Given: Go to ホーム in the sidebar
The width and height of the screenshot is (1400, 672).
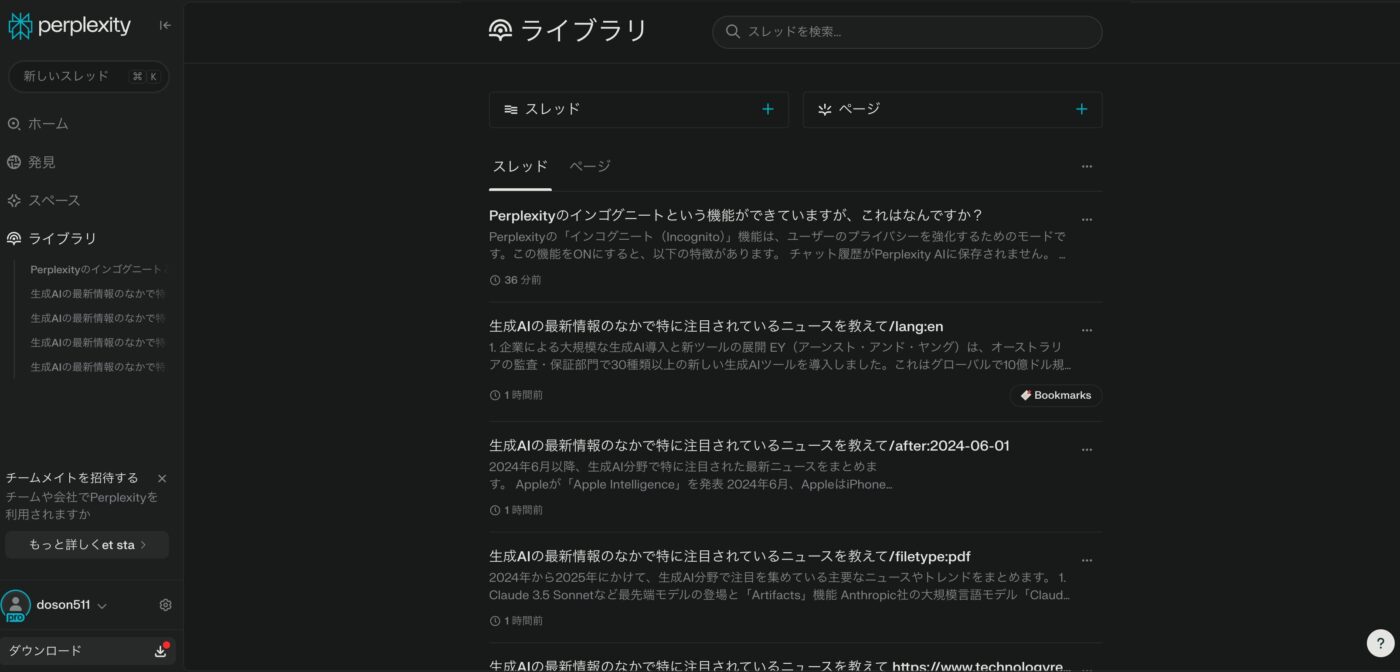Looking at the screenshot, I should coord(48,124).
